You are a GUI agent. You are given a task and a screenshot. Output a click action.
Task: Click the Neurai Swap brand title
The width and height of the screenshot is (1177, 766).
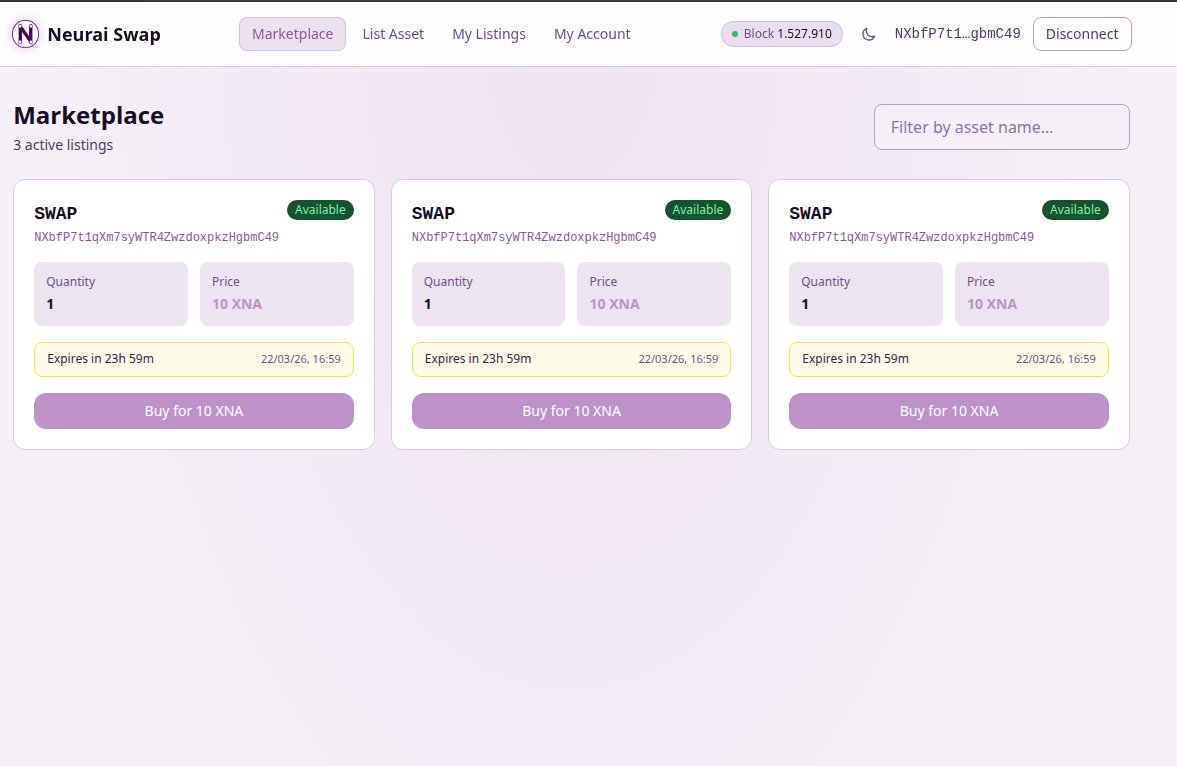[x=104, y=35]
